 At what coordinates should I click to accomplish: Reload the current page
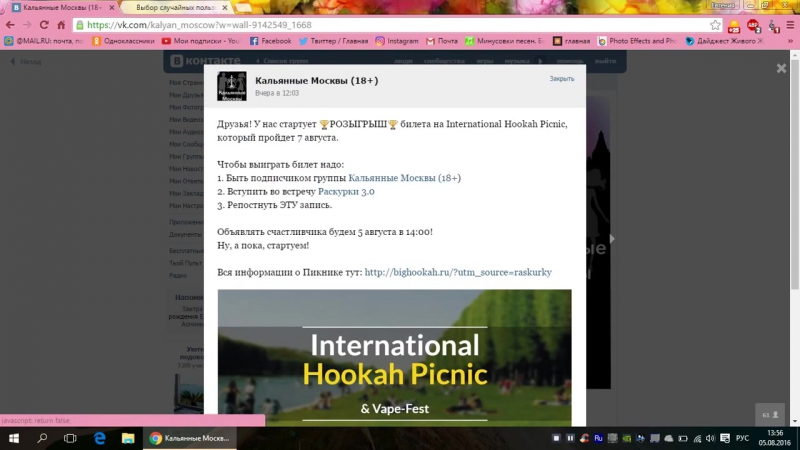point(44,25)
